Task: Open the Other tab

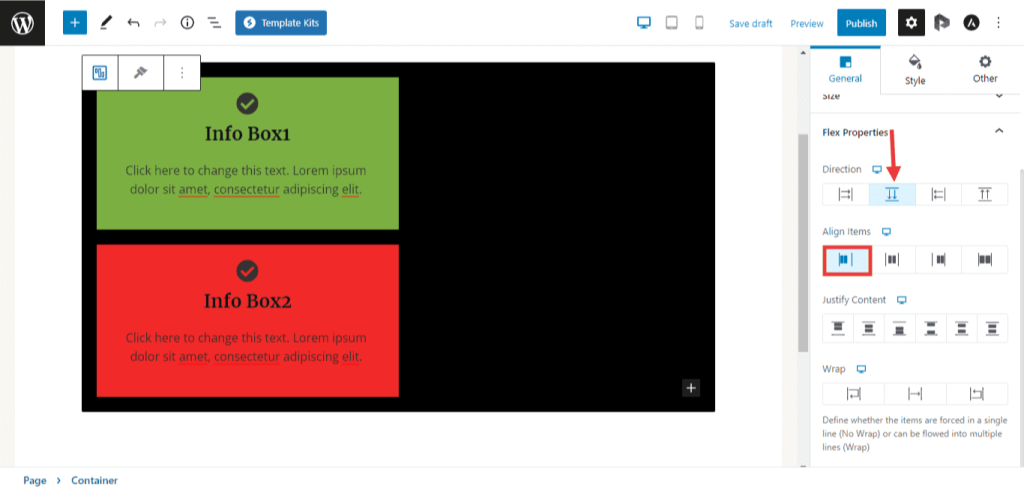Action: tap(985, 69)
